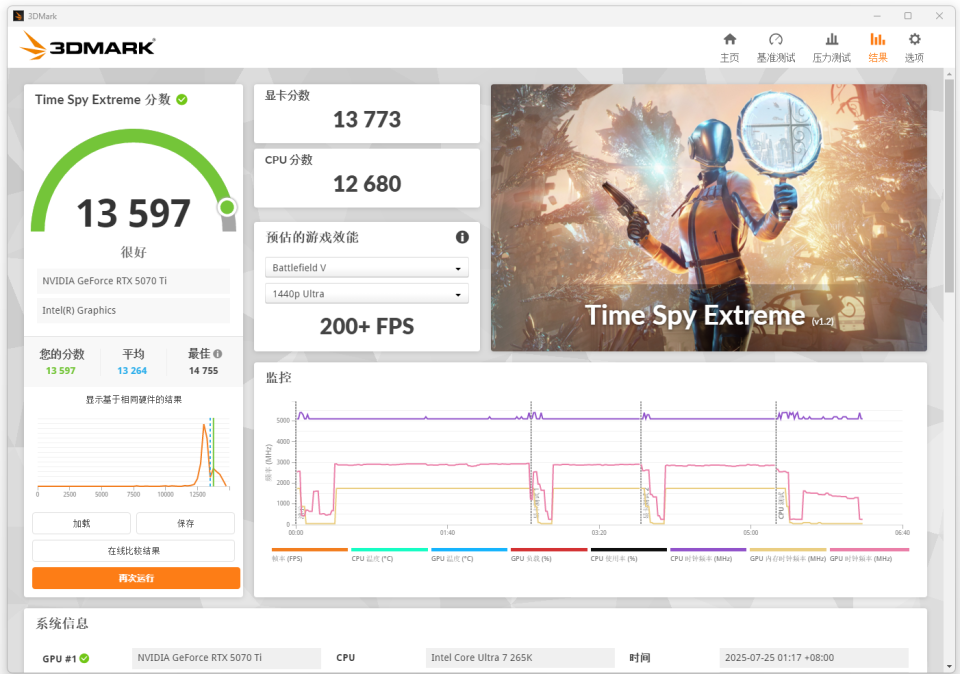
Task: Open the Battlefield V game dropdown
Action: [x=367, y=268]
